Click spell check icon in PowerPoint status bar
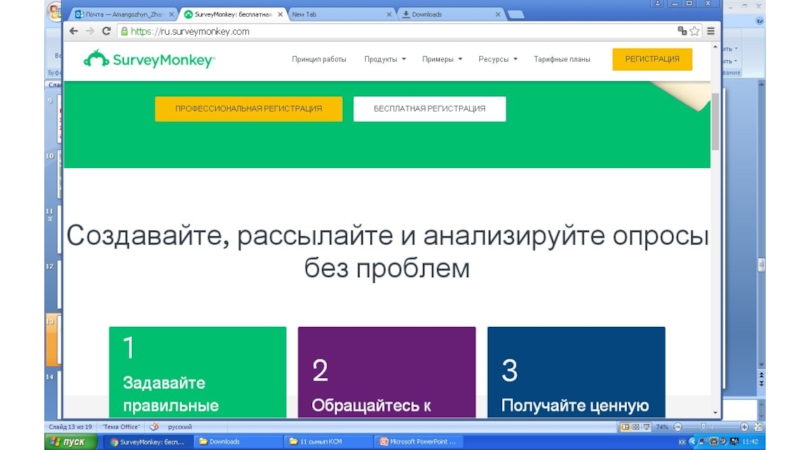800x450 pixels. (x=154, y=427)
